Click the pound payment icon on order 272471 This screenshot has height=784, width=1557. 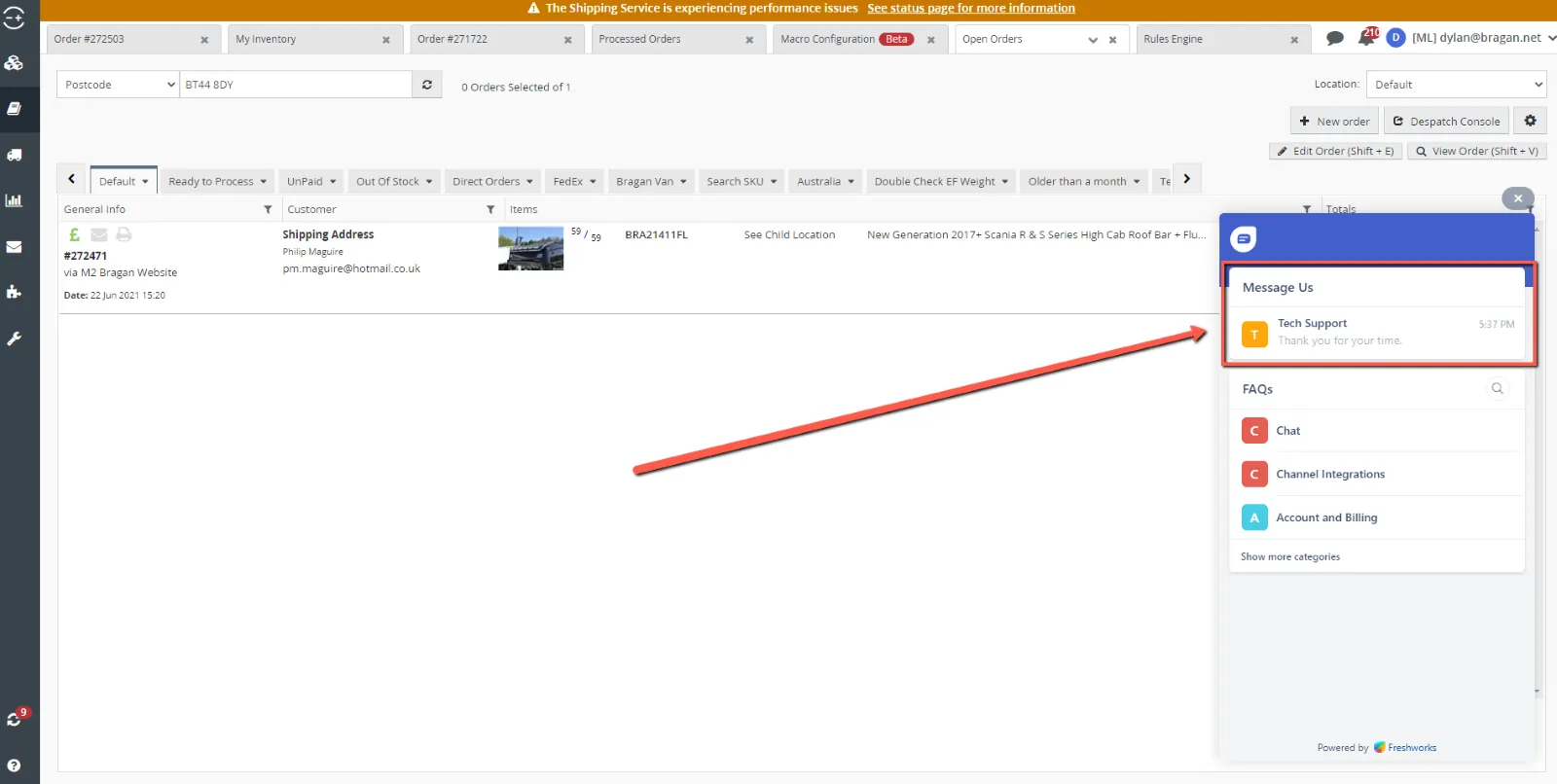[x=74, y=234]
